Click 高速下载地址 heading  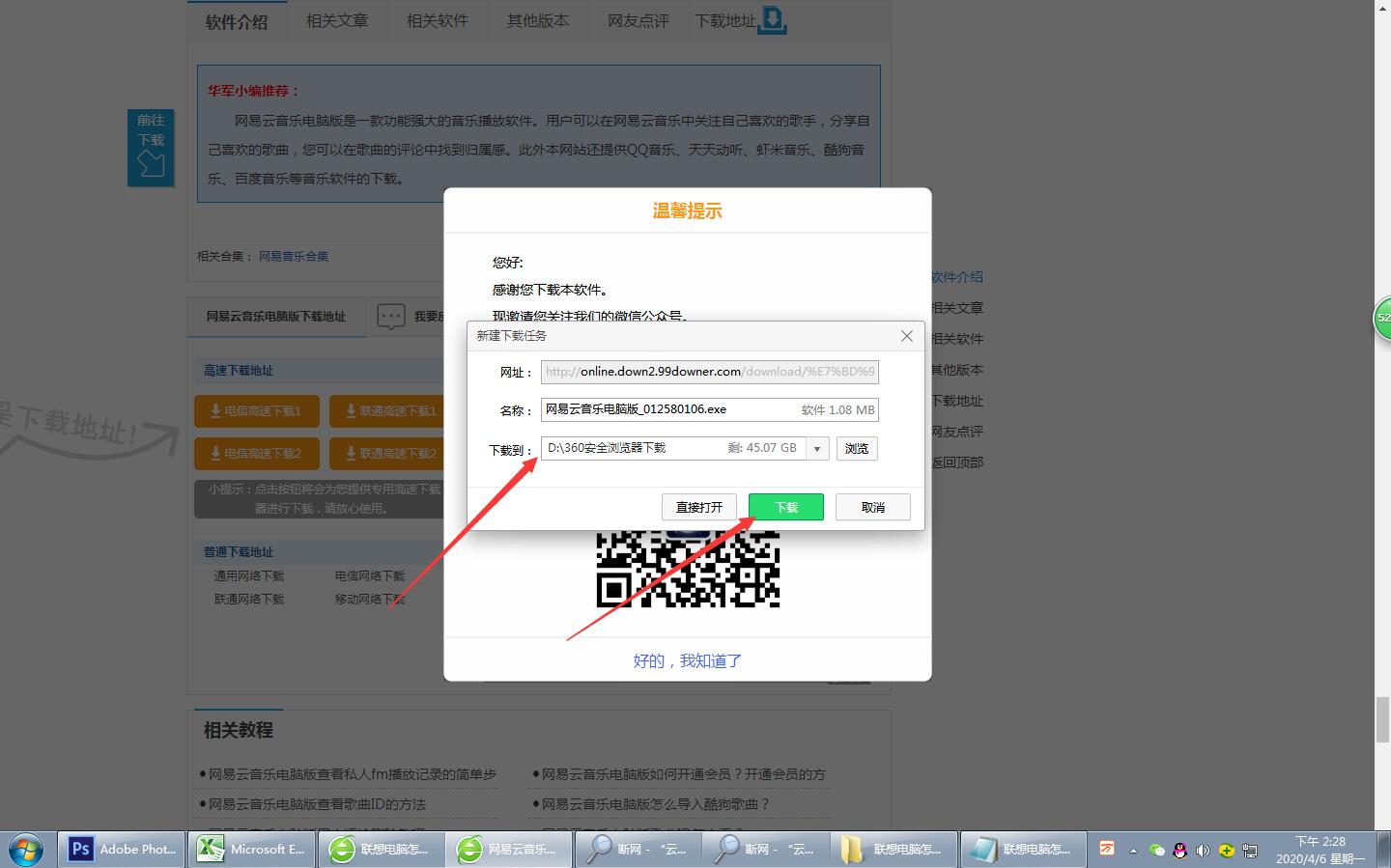(x=239, y=371)
